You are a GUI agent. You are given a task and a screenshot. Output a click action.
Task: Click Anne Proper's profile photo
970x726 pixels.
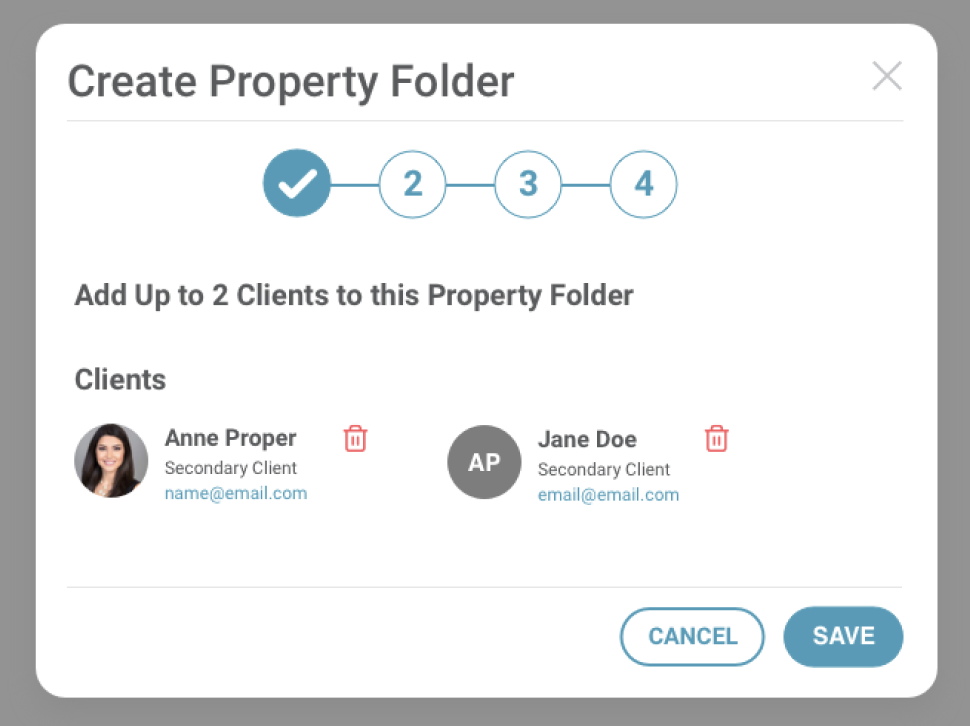[111, 461]
